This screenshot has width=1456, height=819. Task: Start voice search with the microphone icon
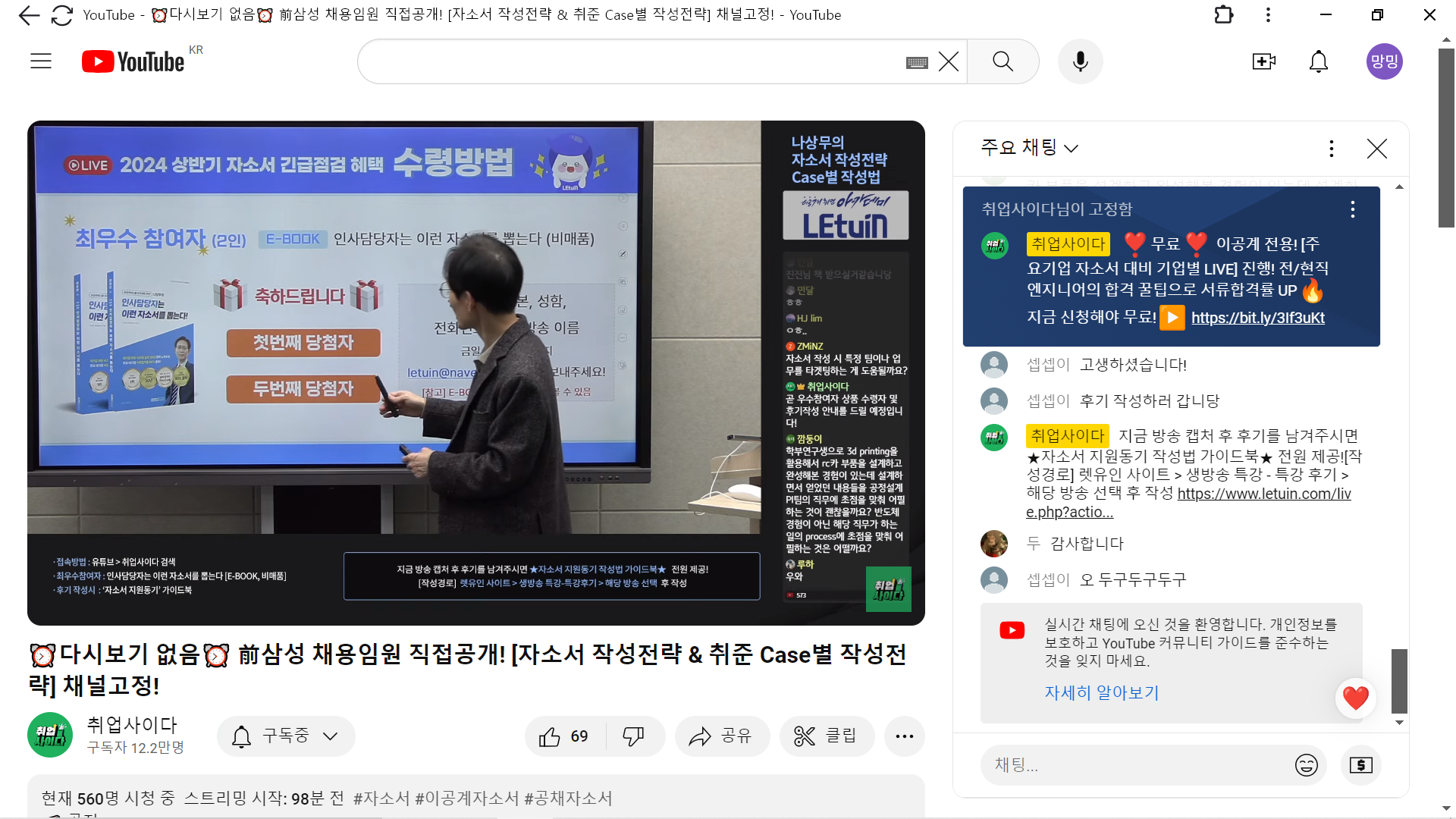1081,61
